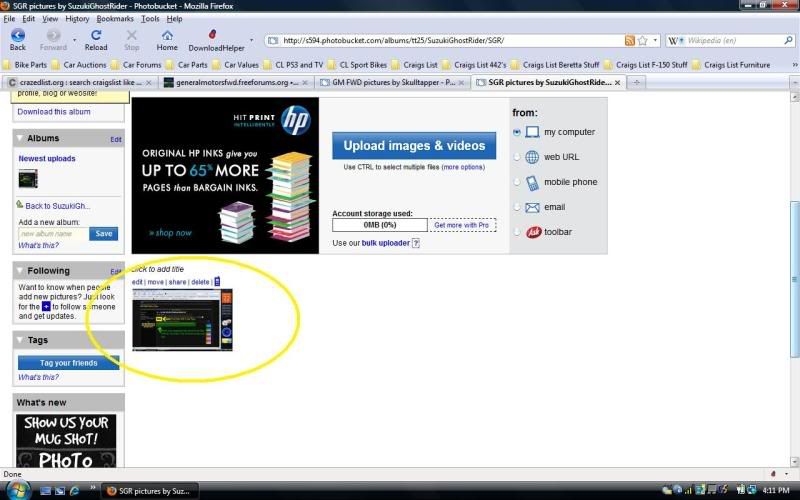Open the Bike Parts bookmark folder
The height and width of the screenshot is (500, 800).
[25, 65]
